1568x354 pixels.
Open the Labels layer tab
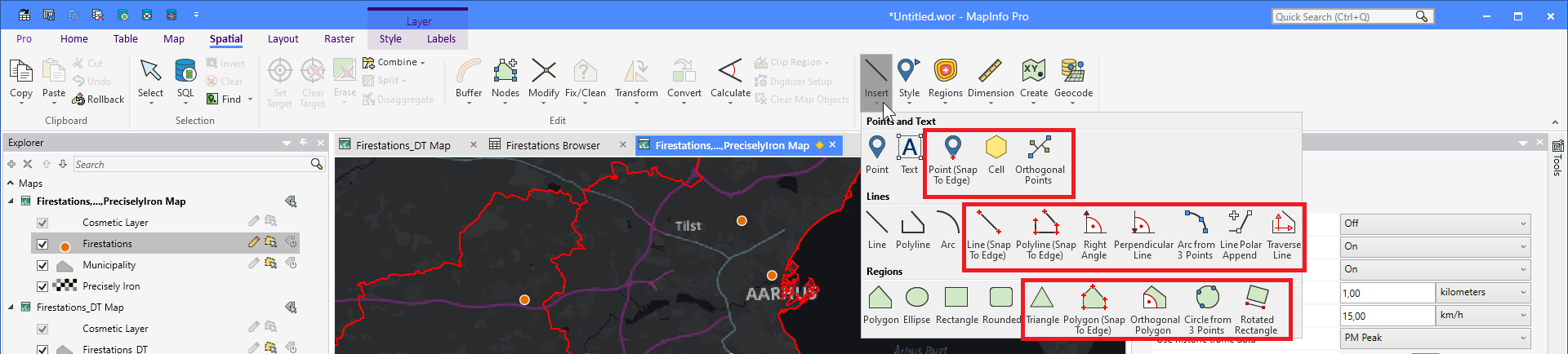pyautogui.click(x=441, y=38)
